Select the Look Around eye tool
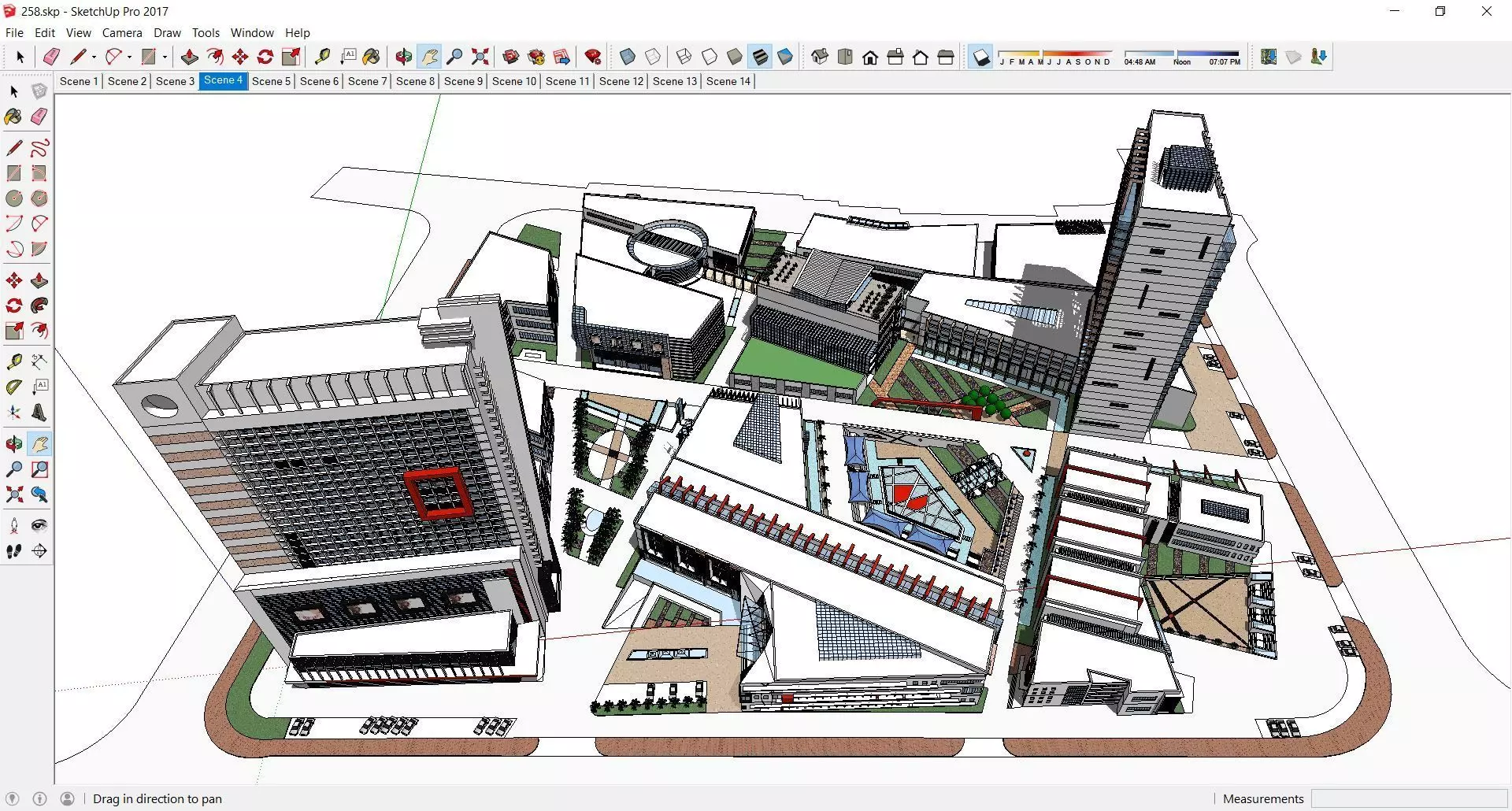Screen dimensions: 1512x811 pyautogui.click(x=39, y=526)
